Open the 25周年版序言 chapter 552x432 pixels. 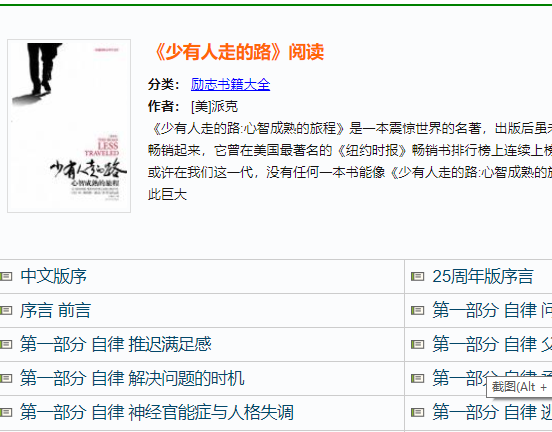tap(483, 276)
